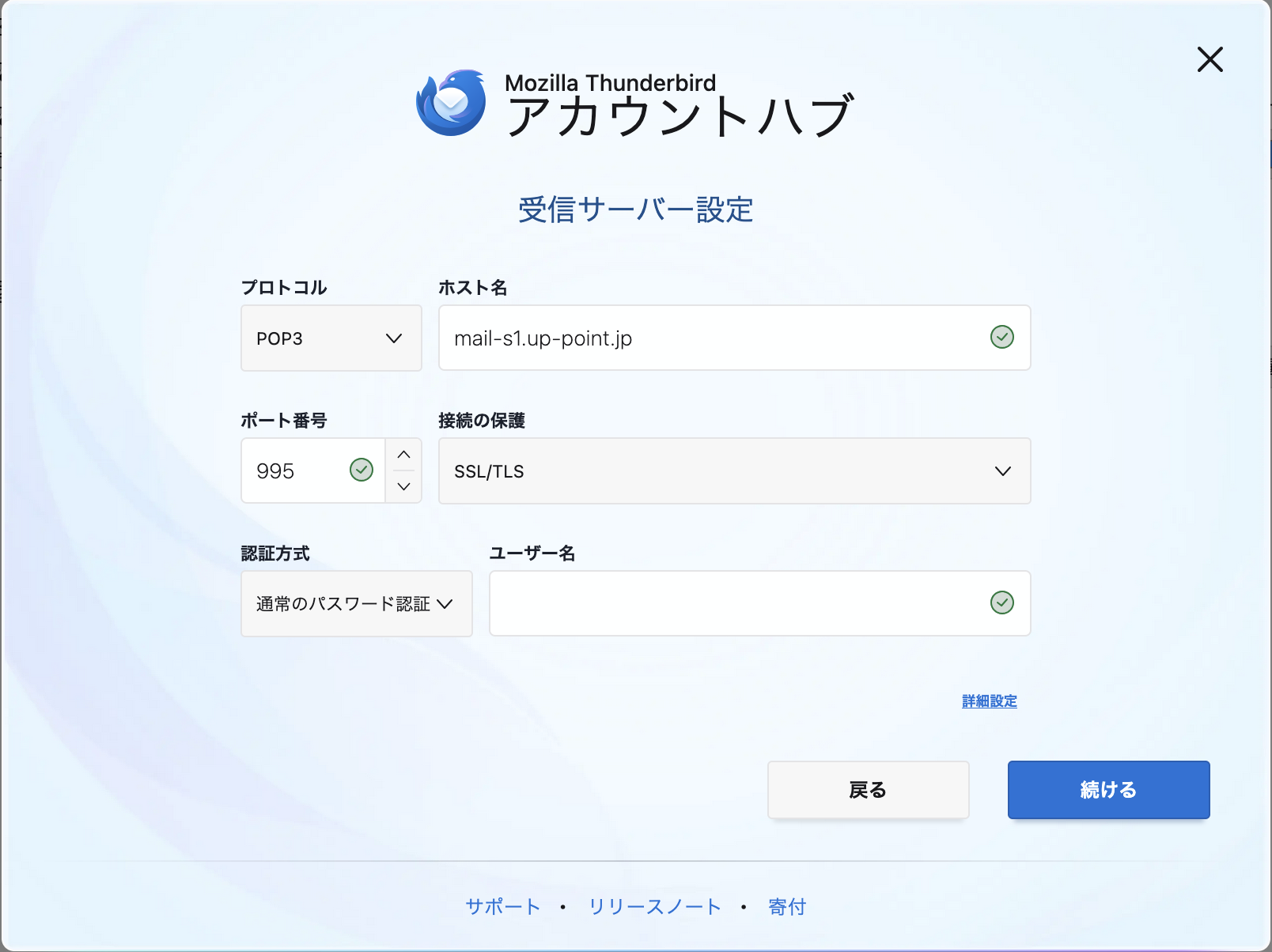
Task: Click the 戻る button
Action: (x=869, y=790)
